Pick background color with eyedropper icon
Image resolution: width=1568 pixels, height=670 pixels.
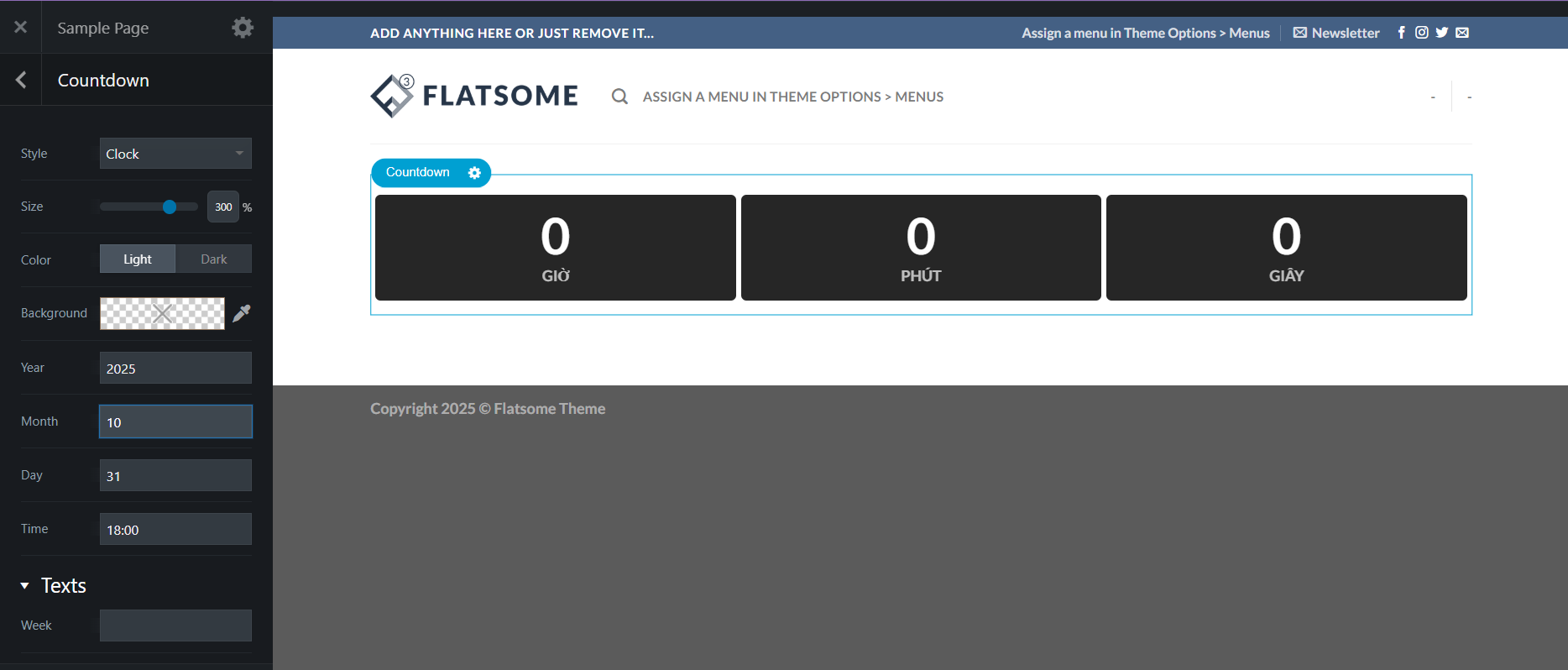point(242,313)
